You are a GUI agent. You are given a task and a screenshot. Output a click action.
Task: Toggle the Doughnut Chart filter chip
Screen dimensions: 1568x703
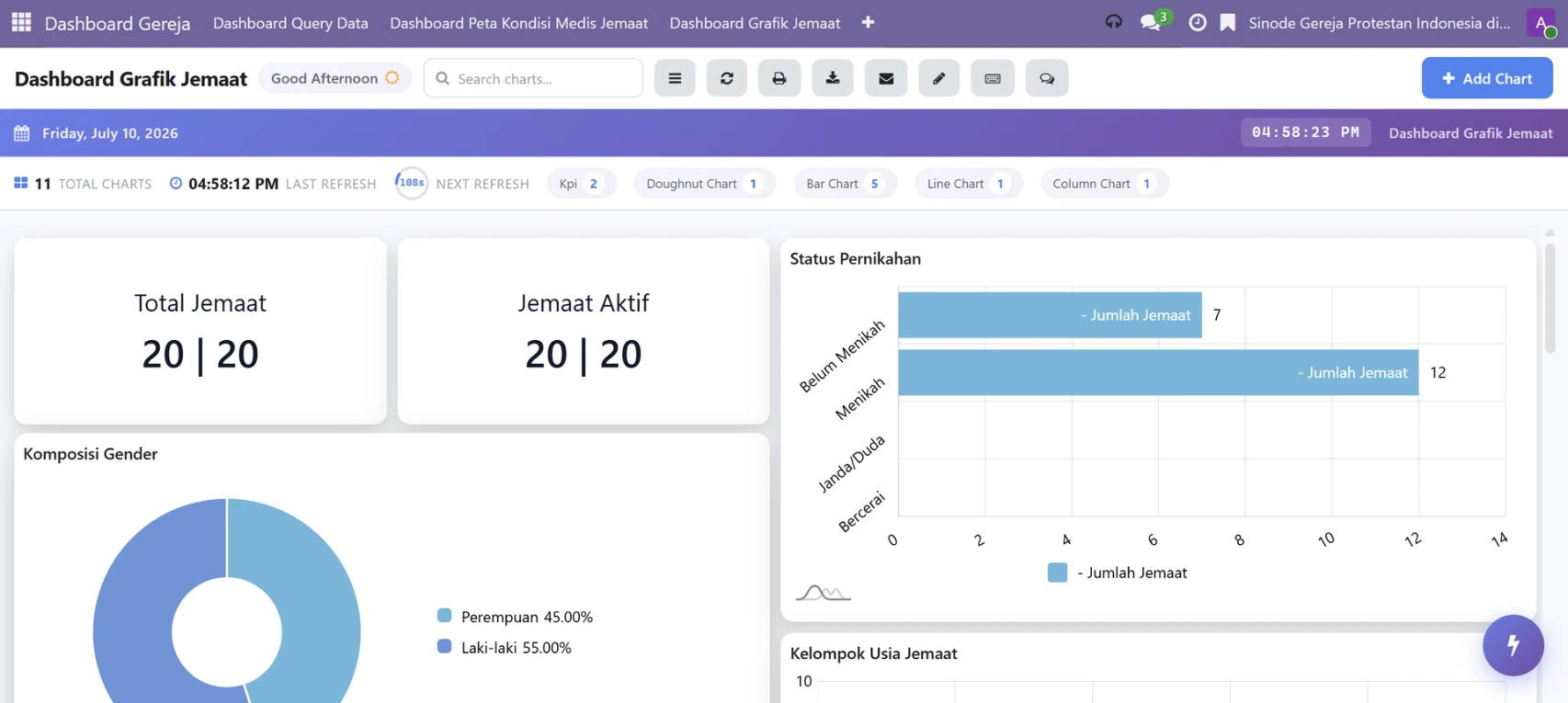click(x=705, y=184)
